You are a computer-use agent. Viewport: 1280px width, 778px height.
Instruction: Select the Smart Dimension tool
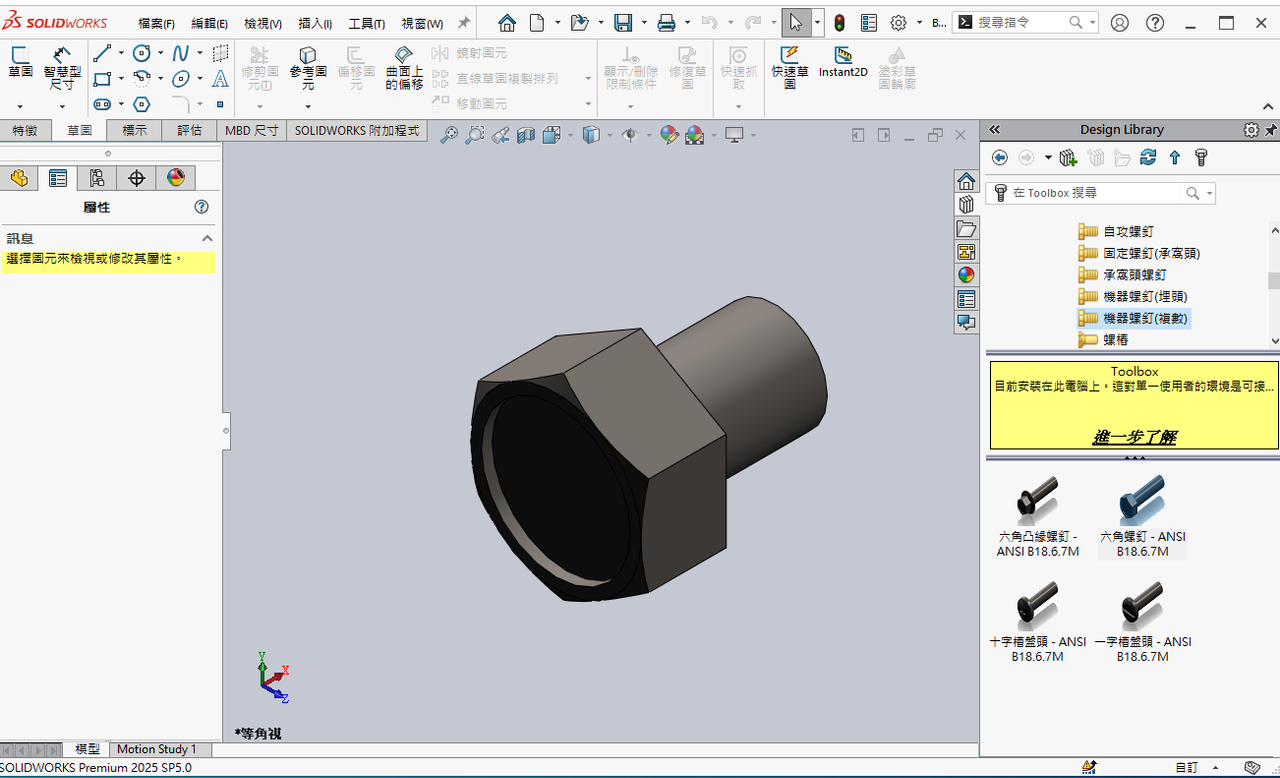pos(62,68)
